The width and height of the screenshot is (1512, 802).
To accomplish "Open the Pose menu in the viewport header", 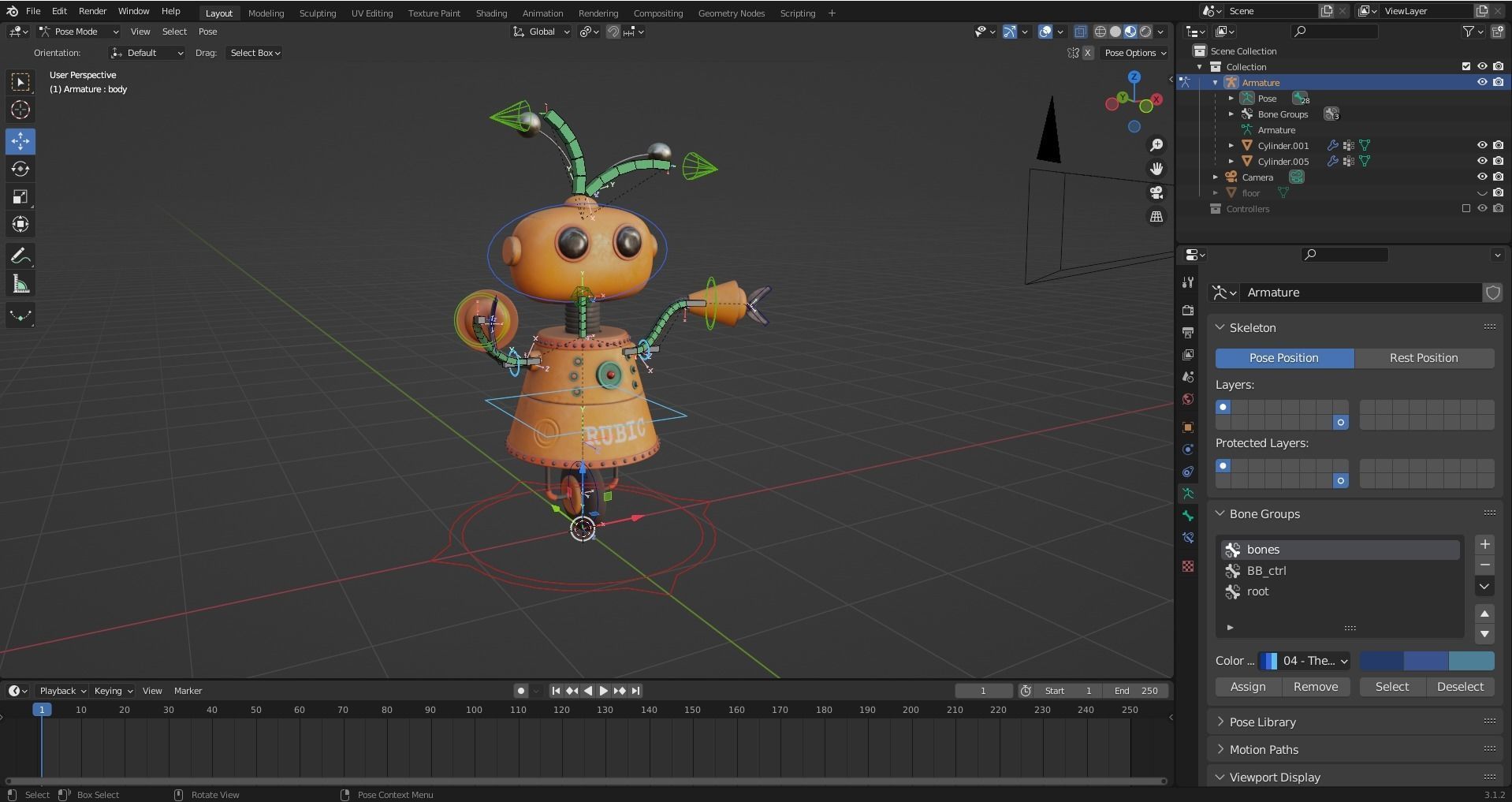I will (208, 32).
